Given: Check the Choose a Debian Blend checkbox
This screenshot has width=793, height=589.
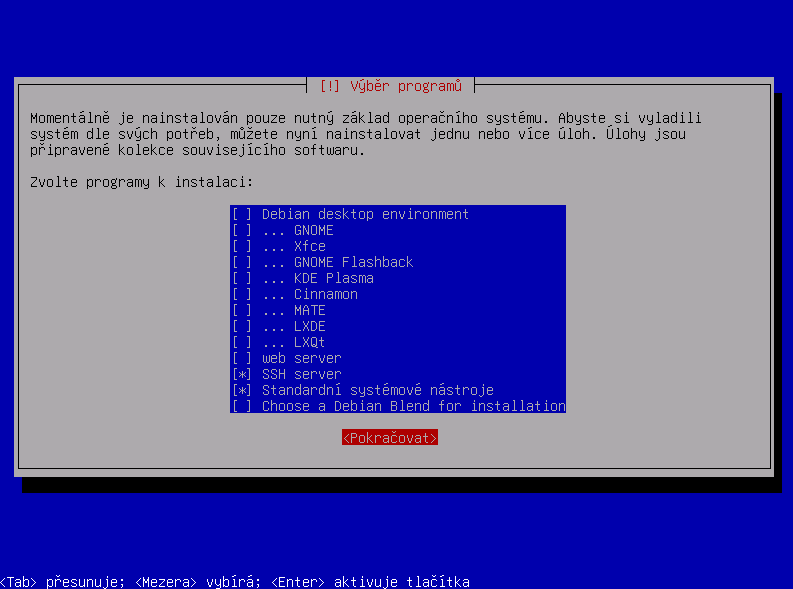Looking at the screenshot, I should click(x=242, y=406).
